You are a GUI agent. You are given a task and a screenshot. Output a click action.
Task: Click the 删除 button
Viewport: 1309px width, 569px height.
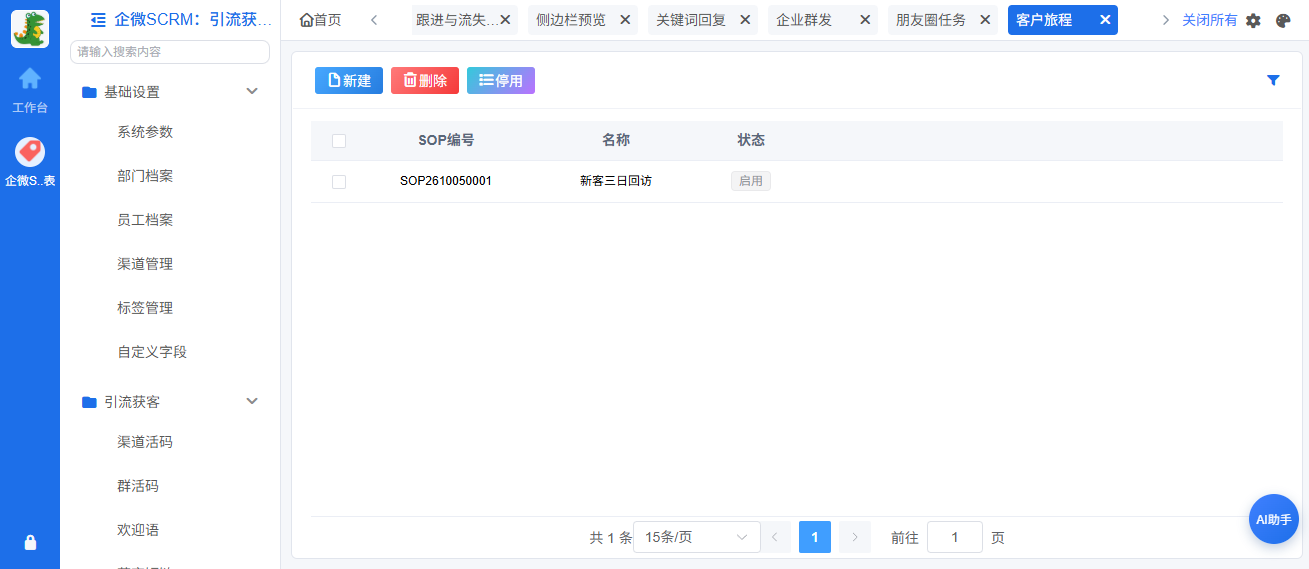[425, 81]
